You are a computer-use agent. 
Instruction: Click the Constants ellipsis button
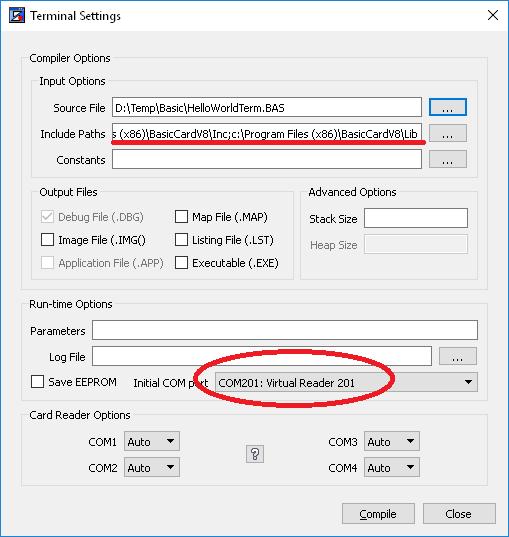(x=448, y=159)
